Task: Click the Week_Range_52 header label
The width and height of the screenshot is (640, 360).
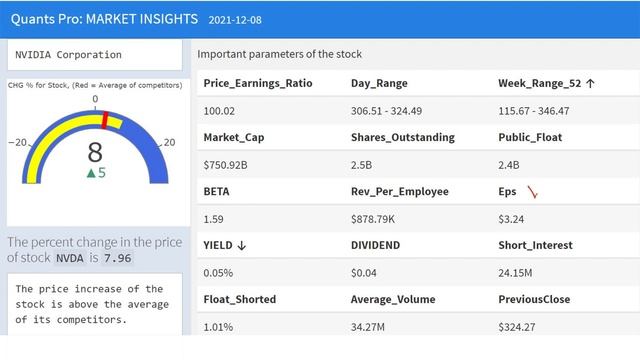Action: coord(540,83)
